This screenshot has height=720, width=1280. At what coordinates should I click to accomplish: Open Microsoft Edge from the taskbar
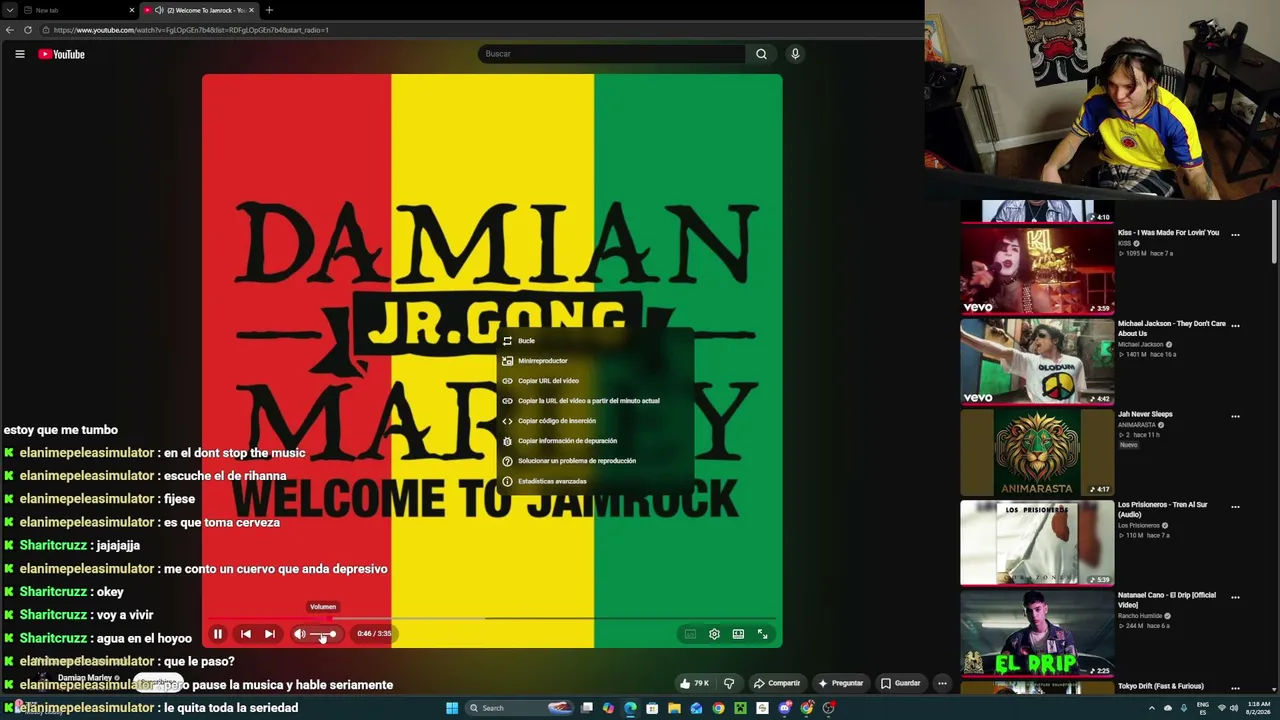click(x=630, y=708)
